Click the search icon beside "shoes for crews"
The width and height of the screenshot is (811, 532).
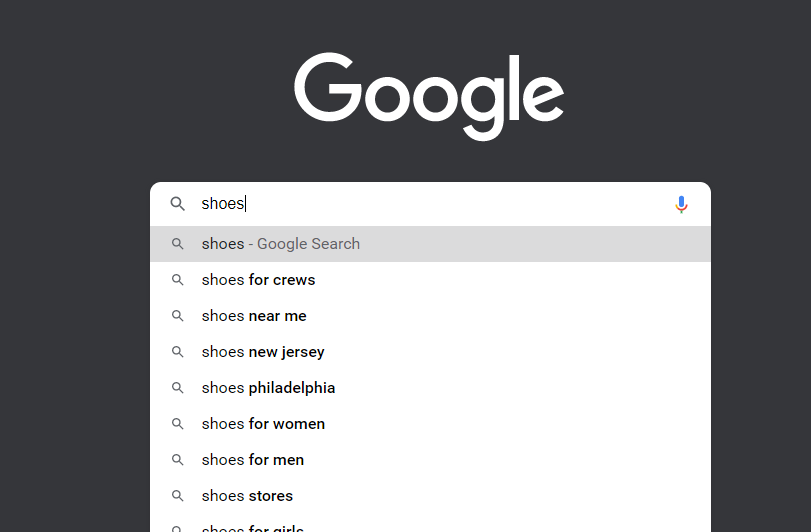(178, 280)
